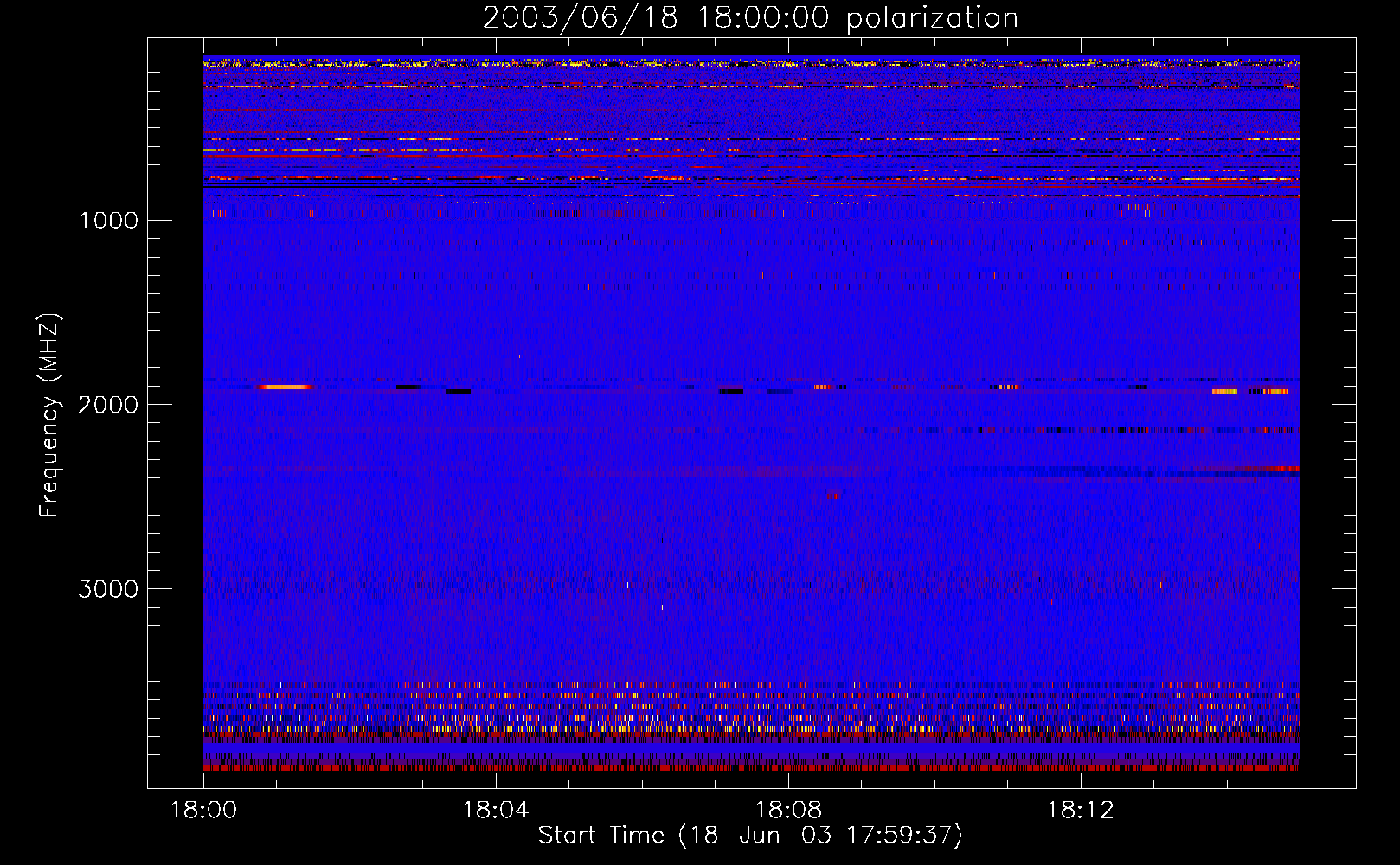Select the 2000 frequency tick label
The image size is (1400, 865).
pyautogui.click(x=108, y=405)
